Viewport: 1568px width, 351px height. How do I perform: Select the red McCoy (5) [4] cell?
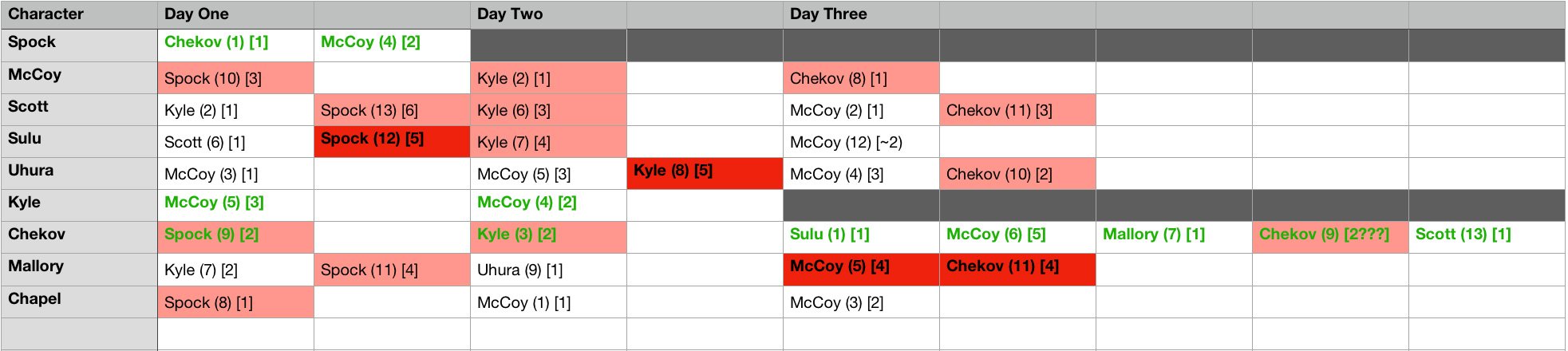click(860, 268)
